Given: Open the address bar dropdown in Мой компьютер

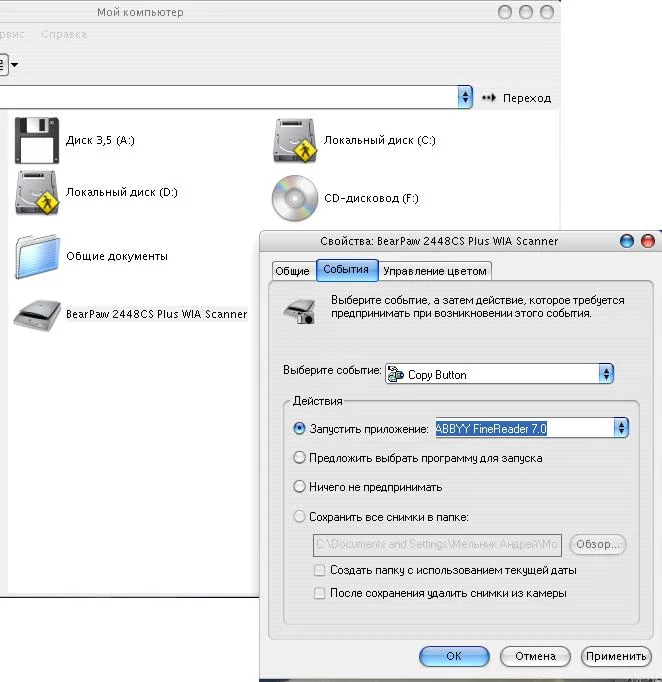Looking at the screenshot, I should tap(465, 97).
